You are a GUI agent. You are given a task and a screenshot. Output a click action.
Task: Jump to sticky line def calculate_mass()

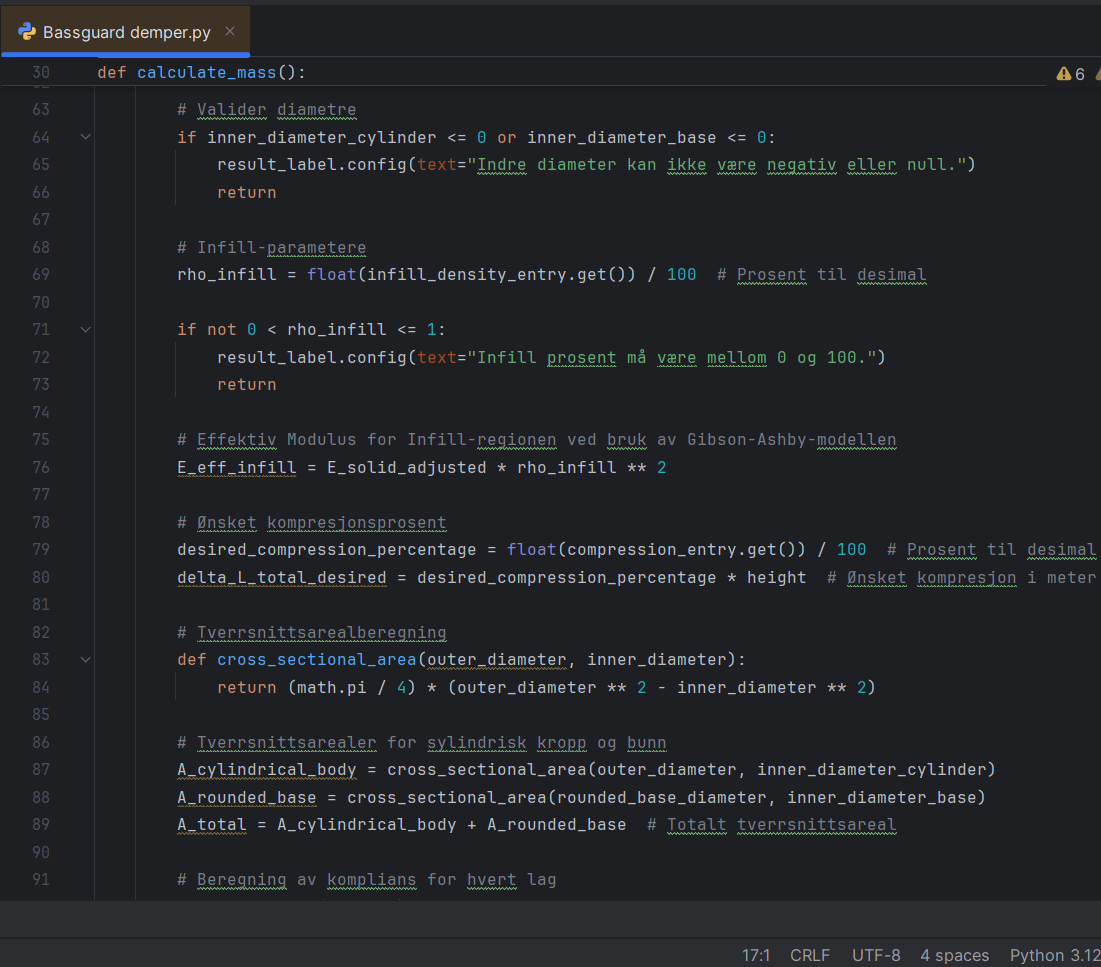pos(200,73)
